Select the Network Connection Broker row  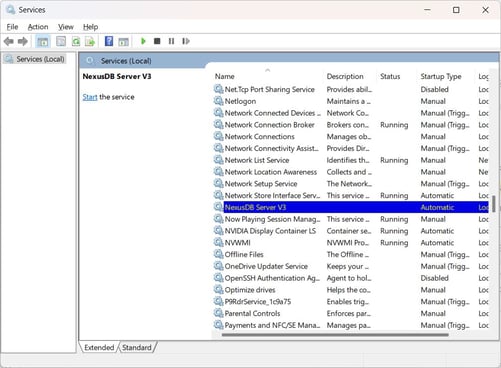click(351, 125)
